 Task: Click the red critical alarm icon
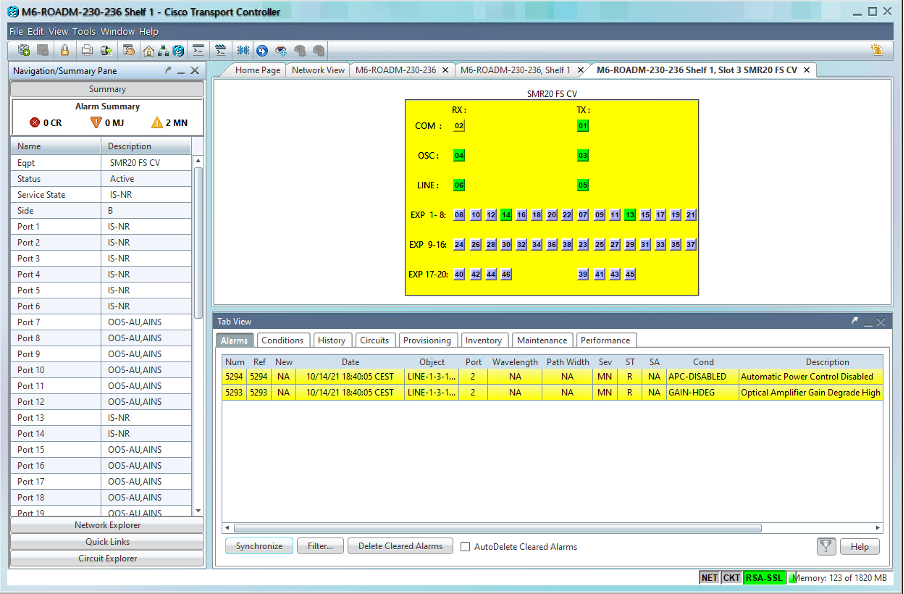click(35, 122)
